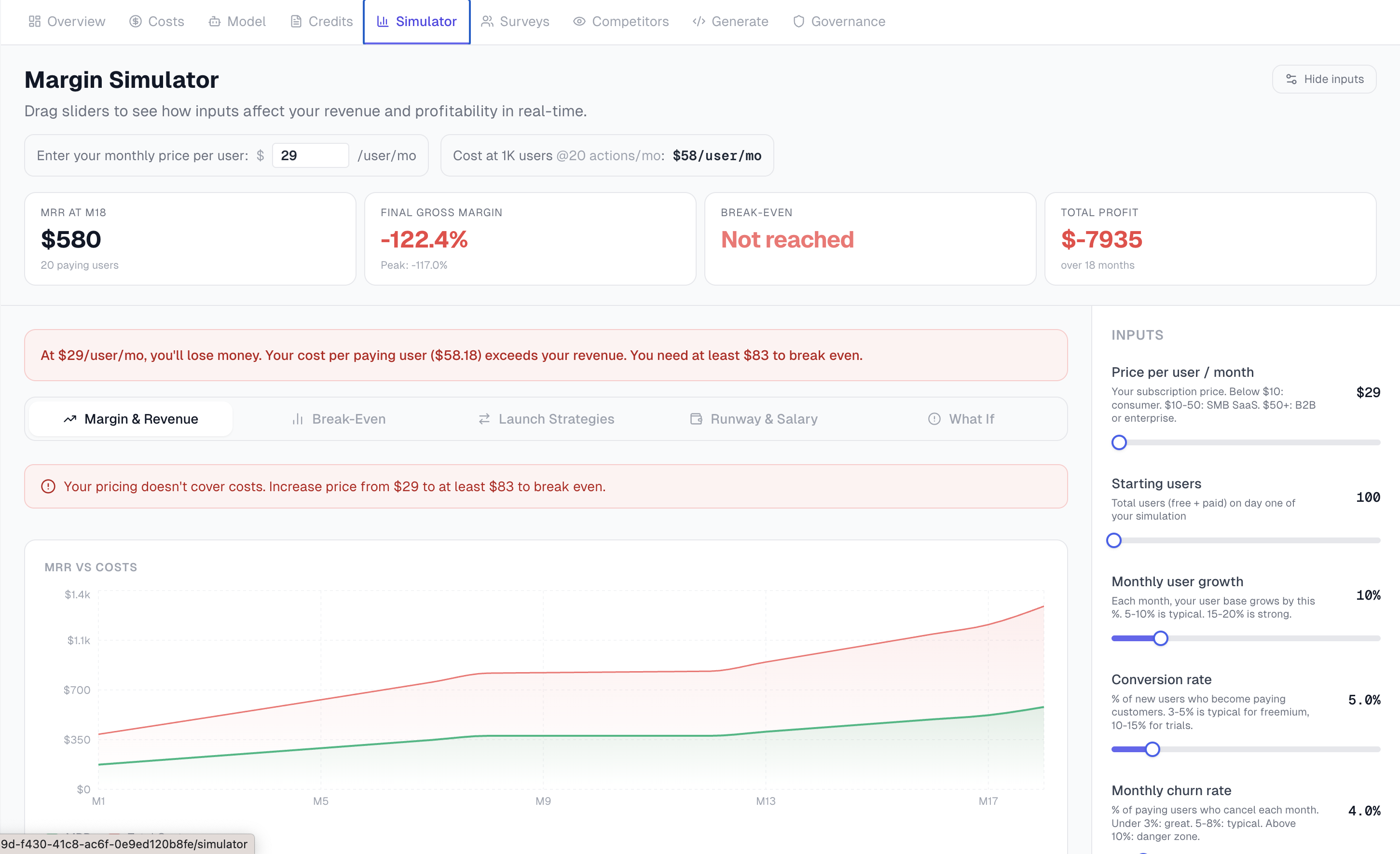Screen dimensions: 1400x854
Task: Open the What If tab
Action: tap(961, 419)
